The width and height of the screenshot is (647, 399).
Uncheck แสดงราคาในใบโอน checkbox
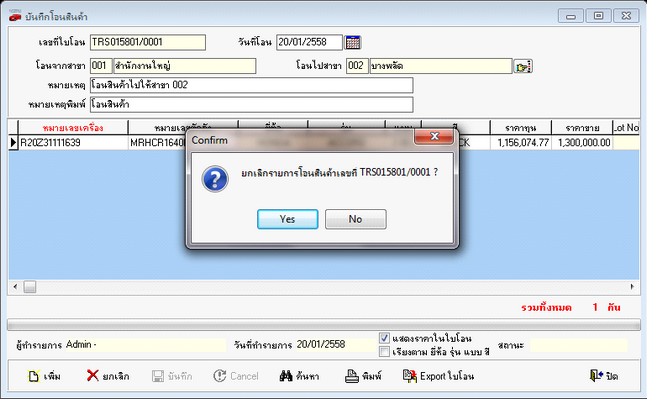coord(384,338)
